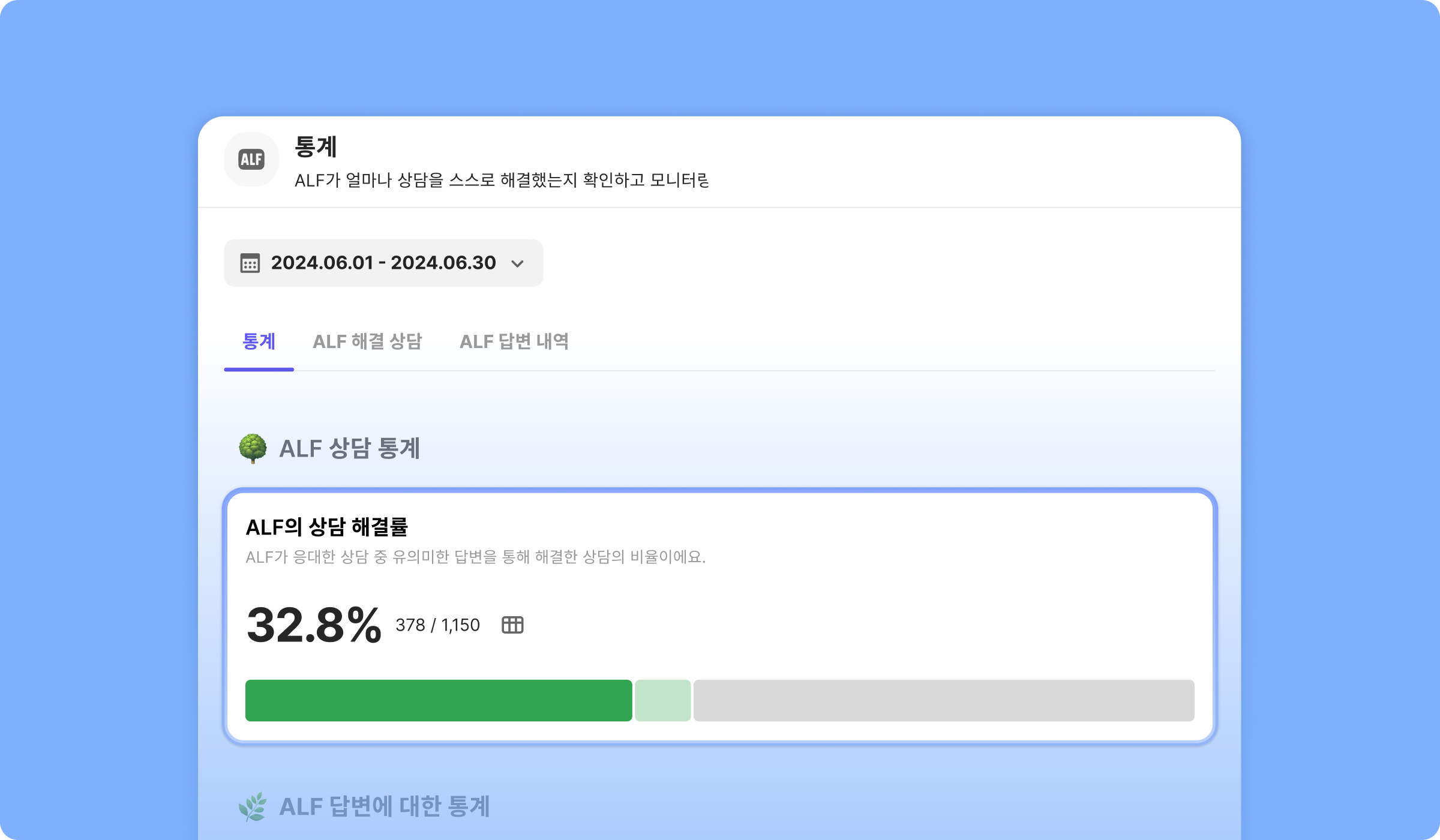Image resolution: width=1440 pixels, height=840 pixels.
Task: Click the dark green progress bar segment
Action: click(x=439, y=700)
